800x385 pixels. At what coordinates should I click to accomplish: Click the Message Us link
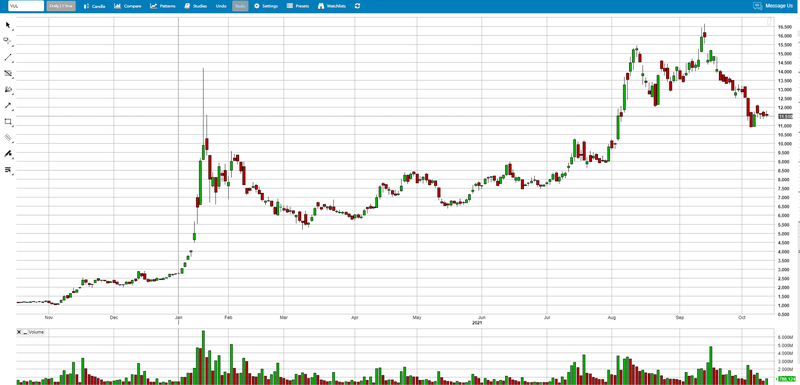(780, 6)
